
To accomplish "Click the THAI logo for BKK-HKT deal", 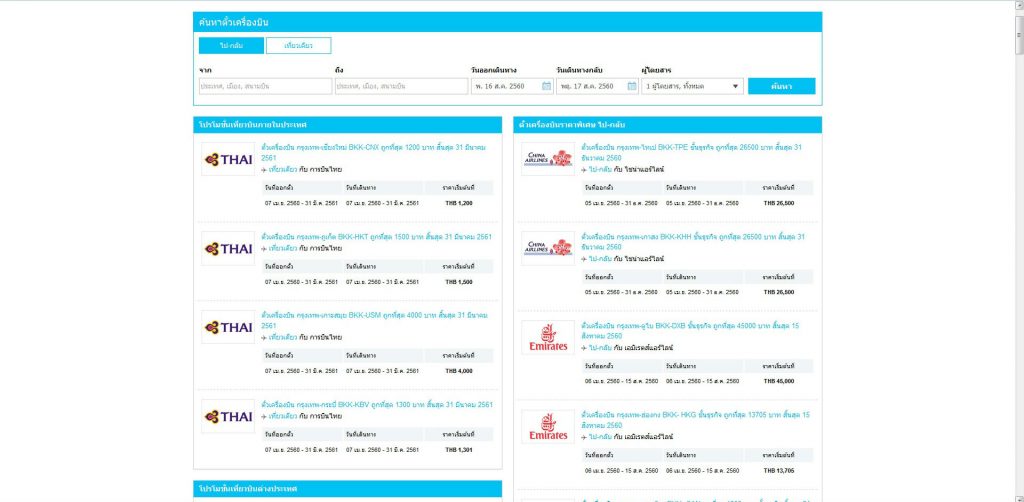I will (228, 248).
